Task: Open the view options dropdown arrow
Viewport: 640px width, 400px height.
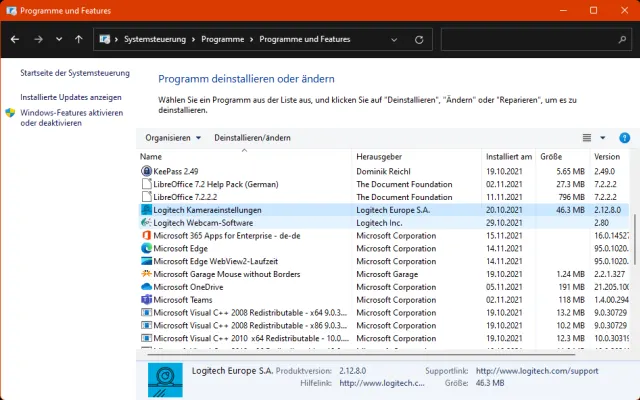Action: (602, 138)
